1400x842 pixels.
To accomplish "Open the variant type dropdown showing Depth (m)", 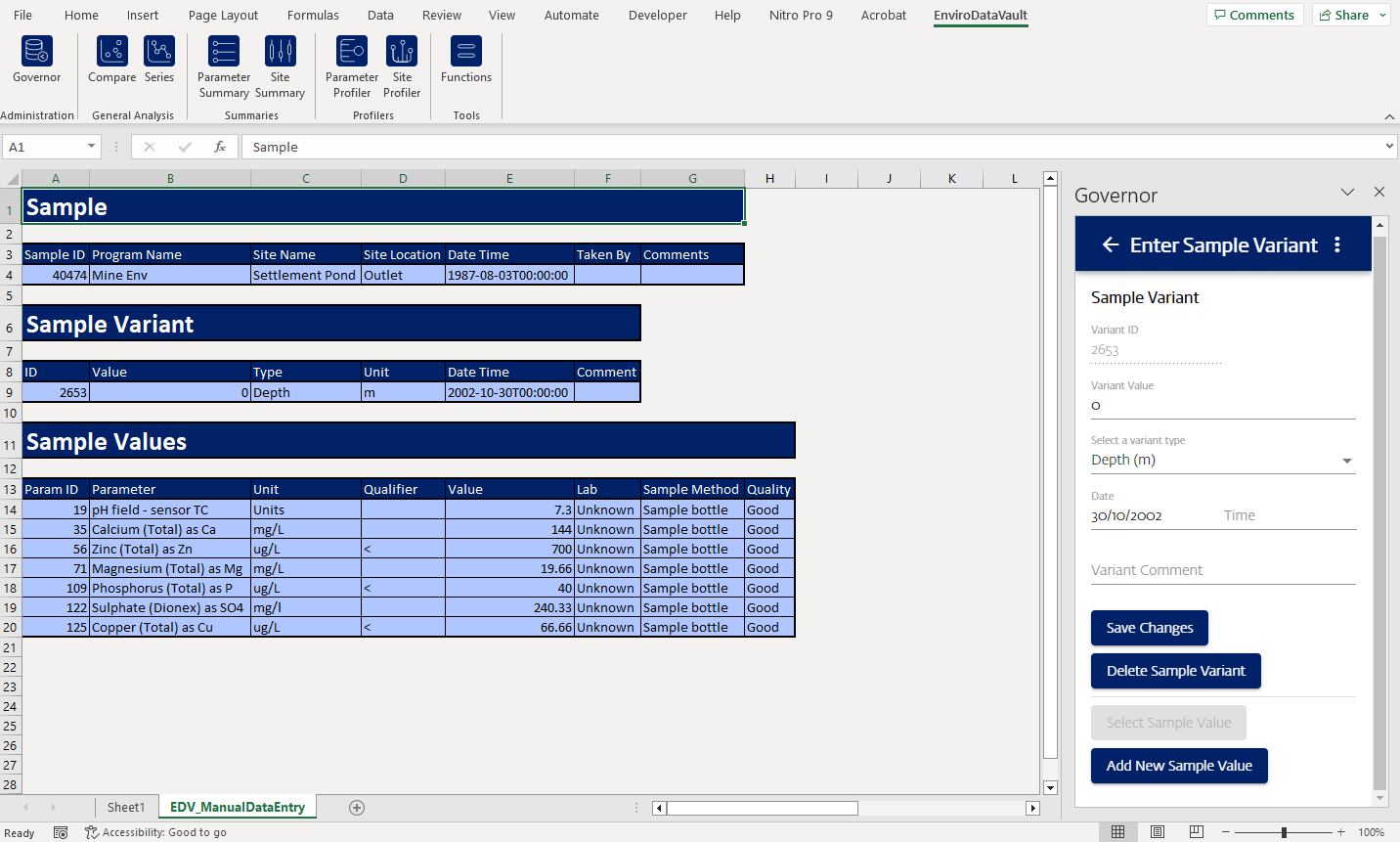I will 1347,460.
